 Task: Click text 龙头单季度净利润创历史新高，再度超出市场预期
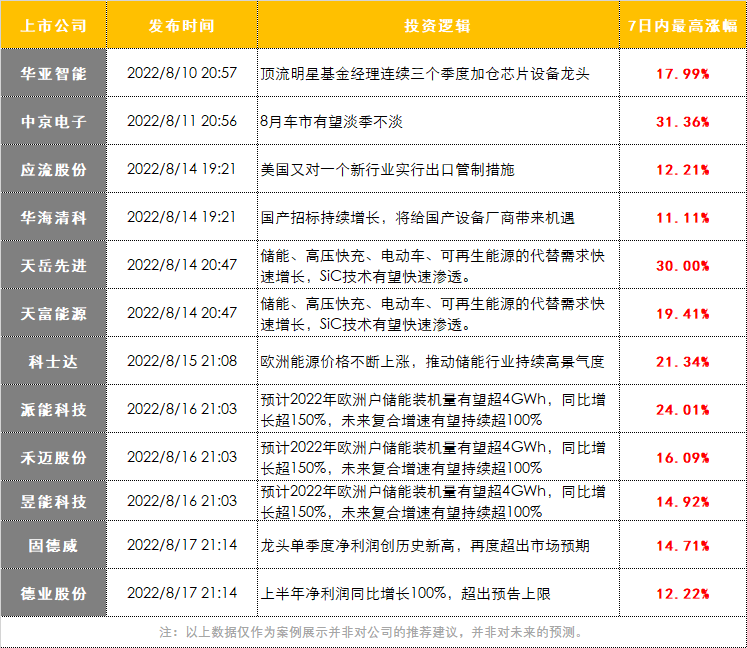tap(425, 546)
